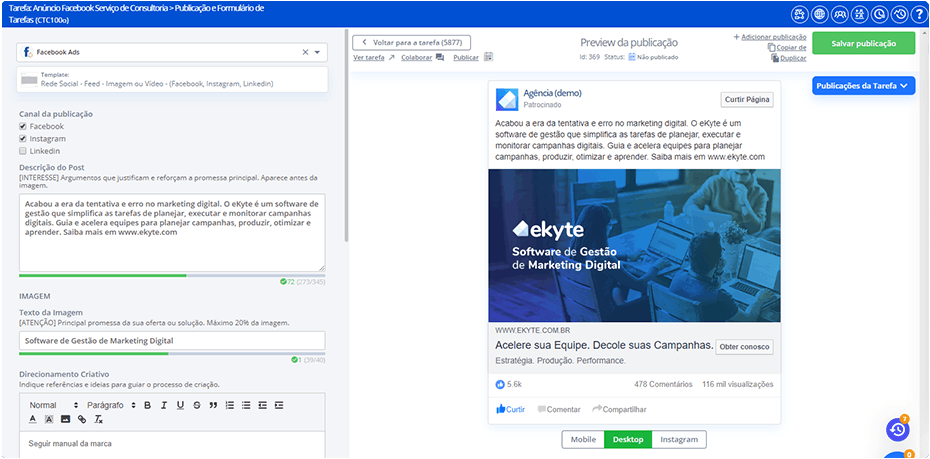Open the Facebook Ads dropdown arrow
Image resolution: width=930 pixels, height=459 pixels.
(317, 52)
